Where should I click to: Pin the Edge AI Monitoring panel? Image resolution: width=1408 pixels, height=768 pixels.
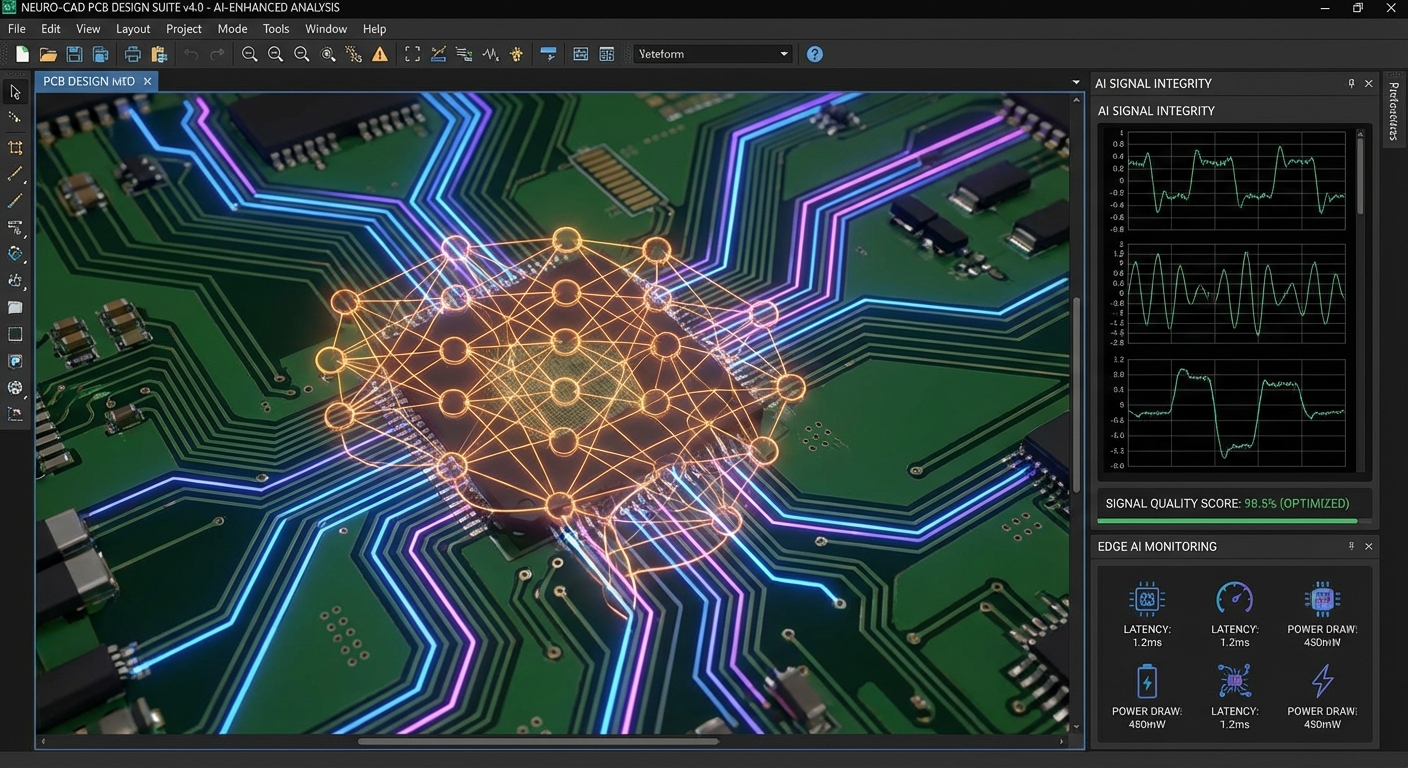[1351, 546]
